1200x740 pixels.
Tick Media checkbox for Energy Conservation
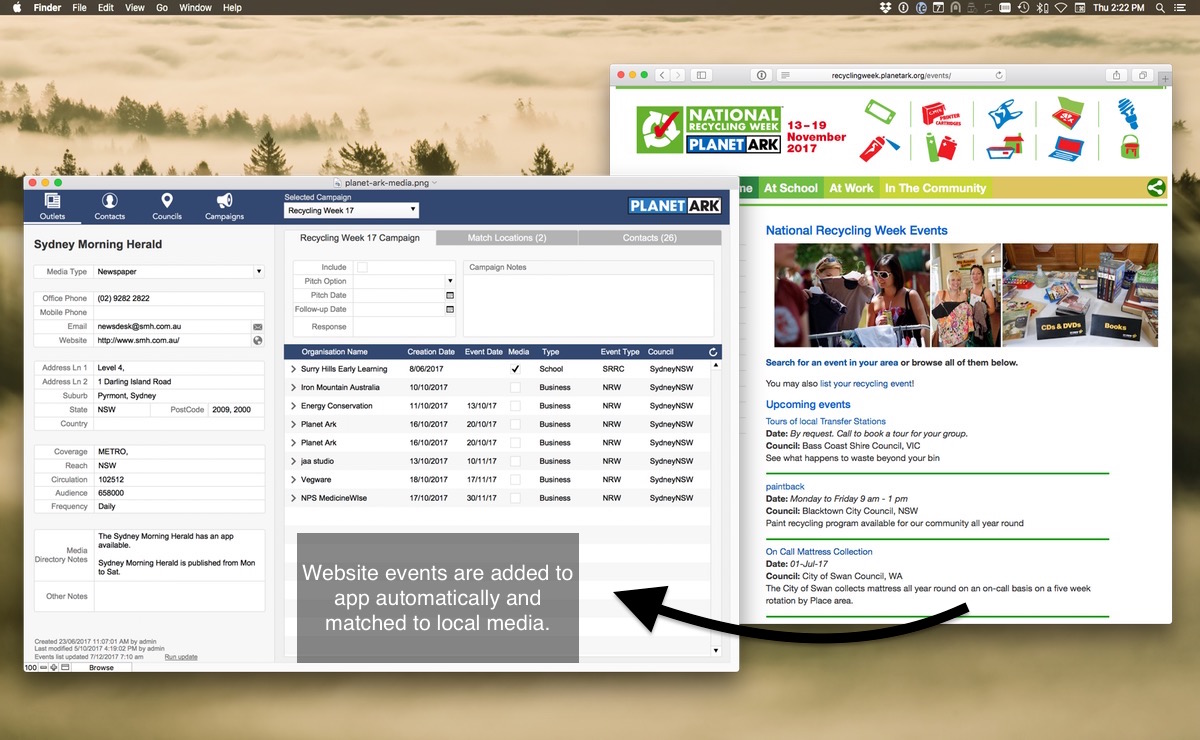[515, 406]
